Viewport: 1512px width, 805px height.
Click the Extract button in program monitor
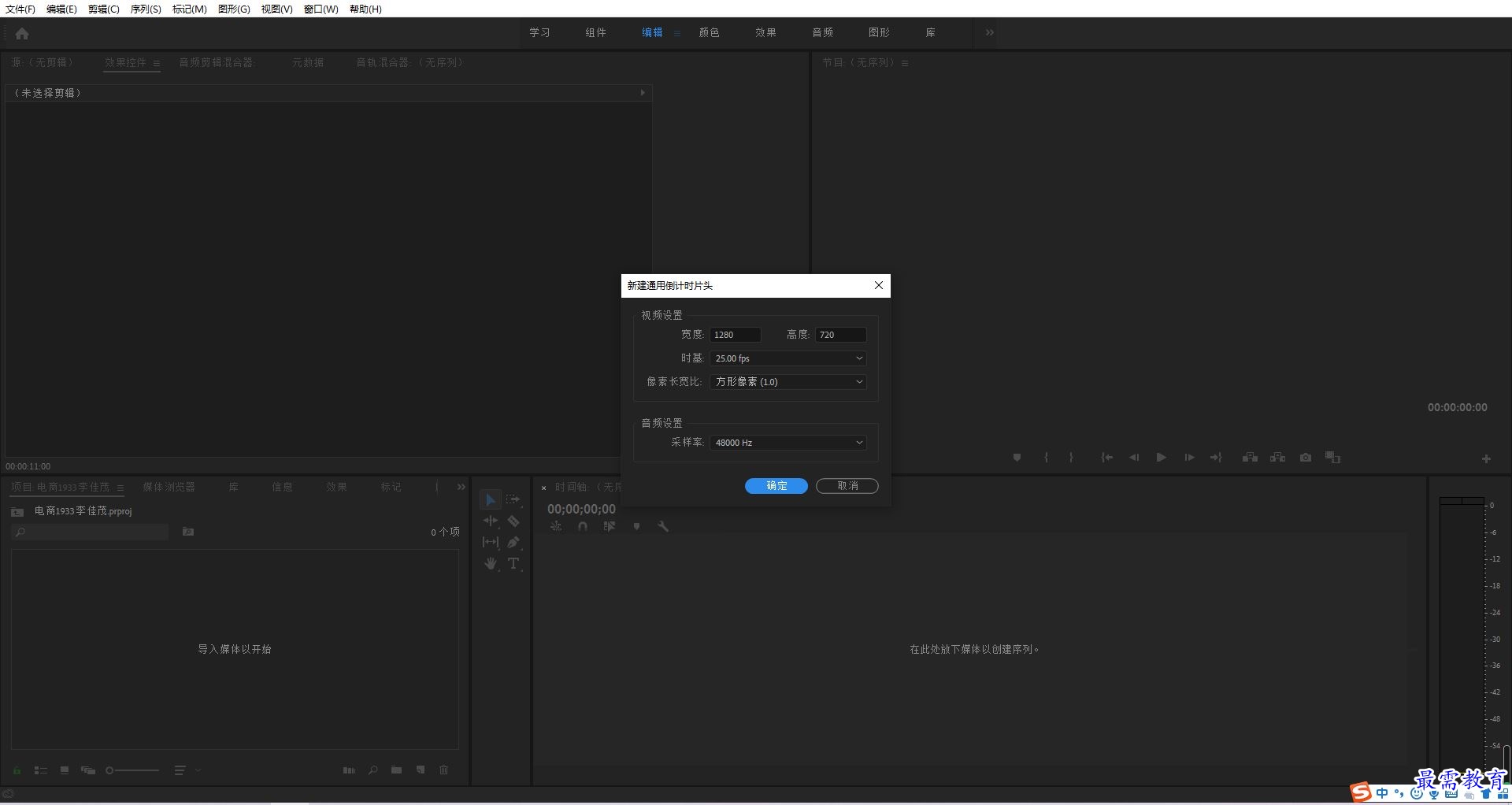[x=1277, y=458]
